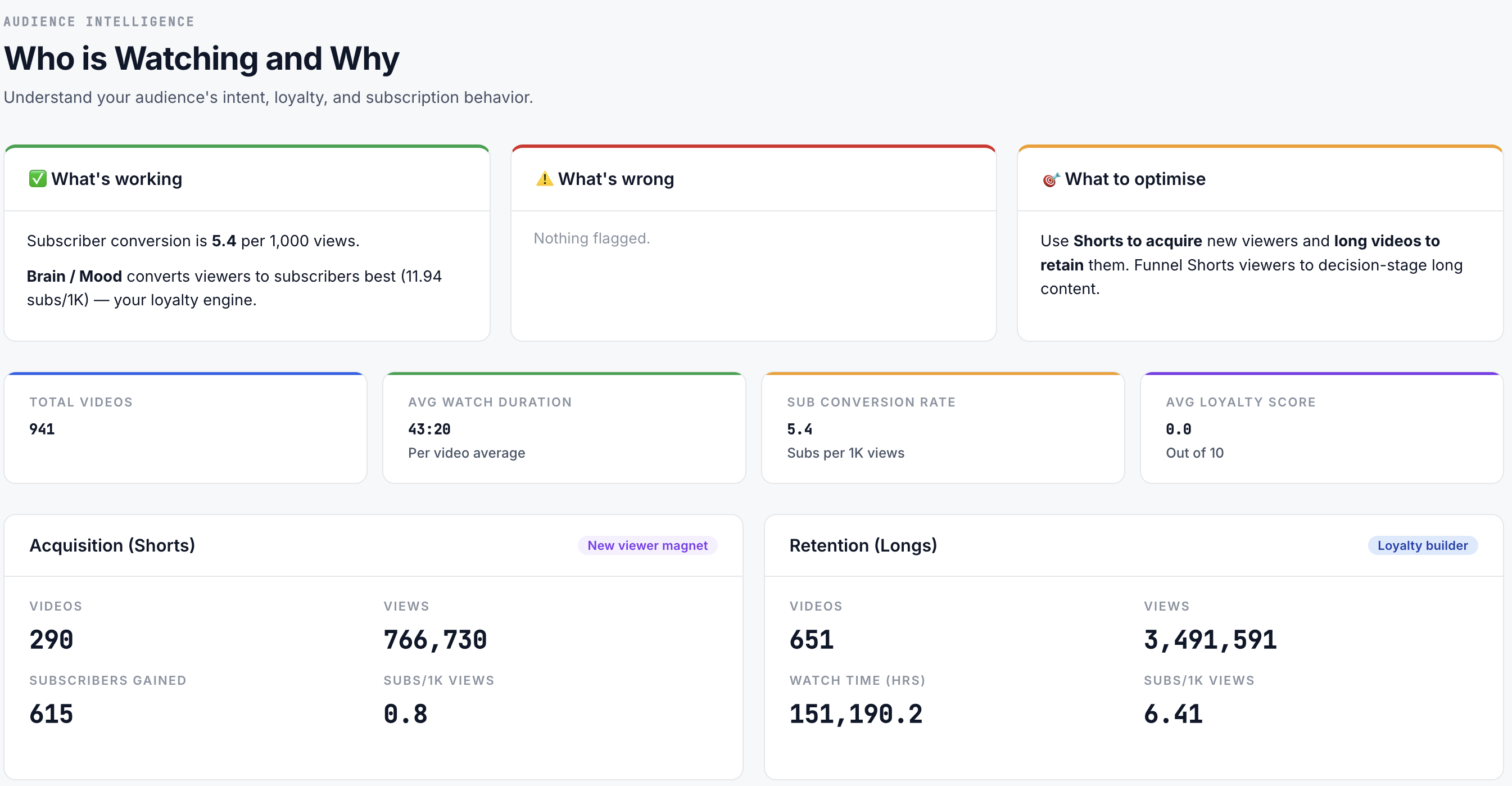Click the Longs videos count 651

click(812, 640)
